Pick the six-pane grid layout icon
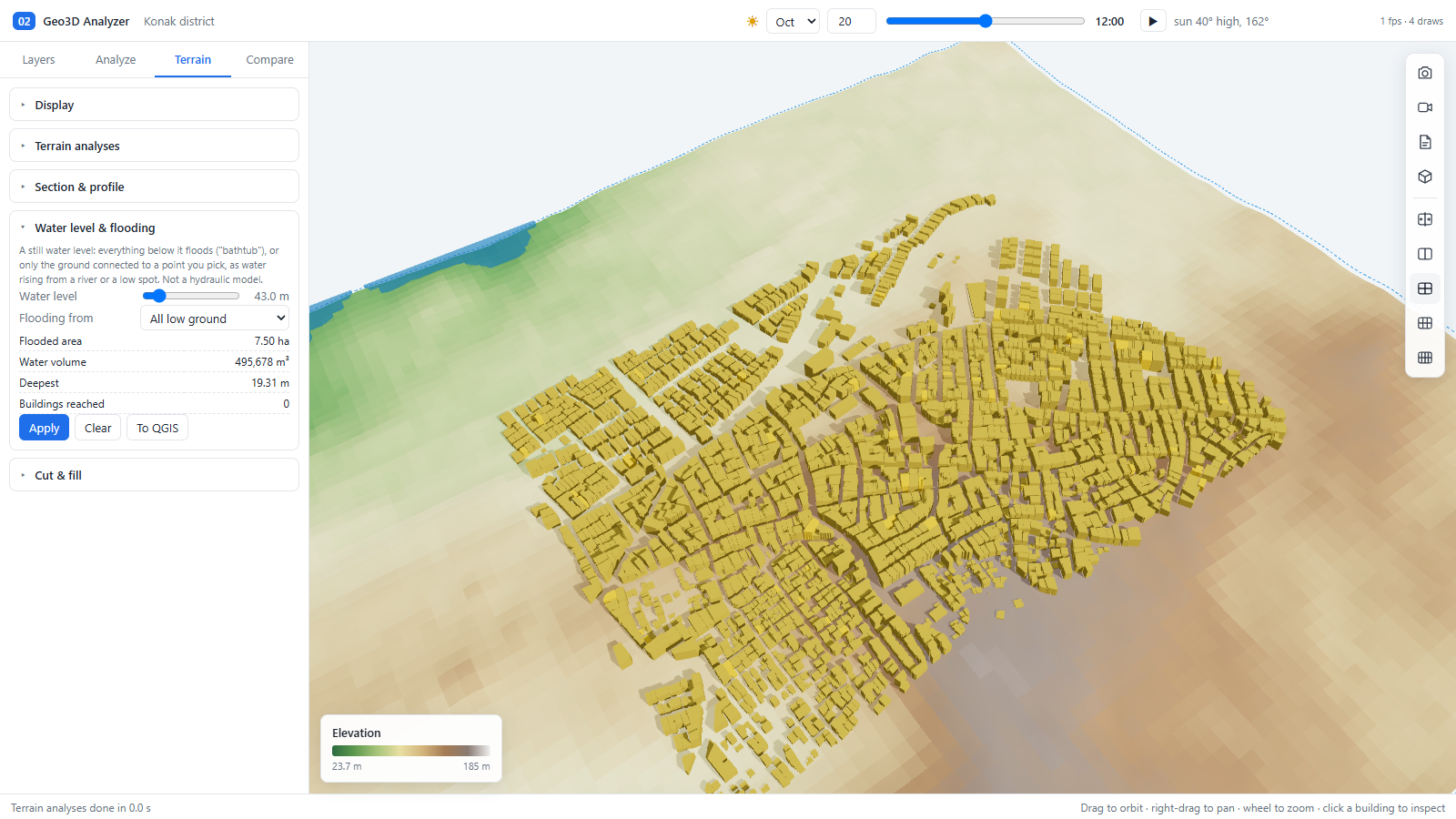The width and height of the screenshot is (1456, 819). click(1425, 323)
